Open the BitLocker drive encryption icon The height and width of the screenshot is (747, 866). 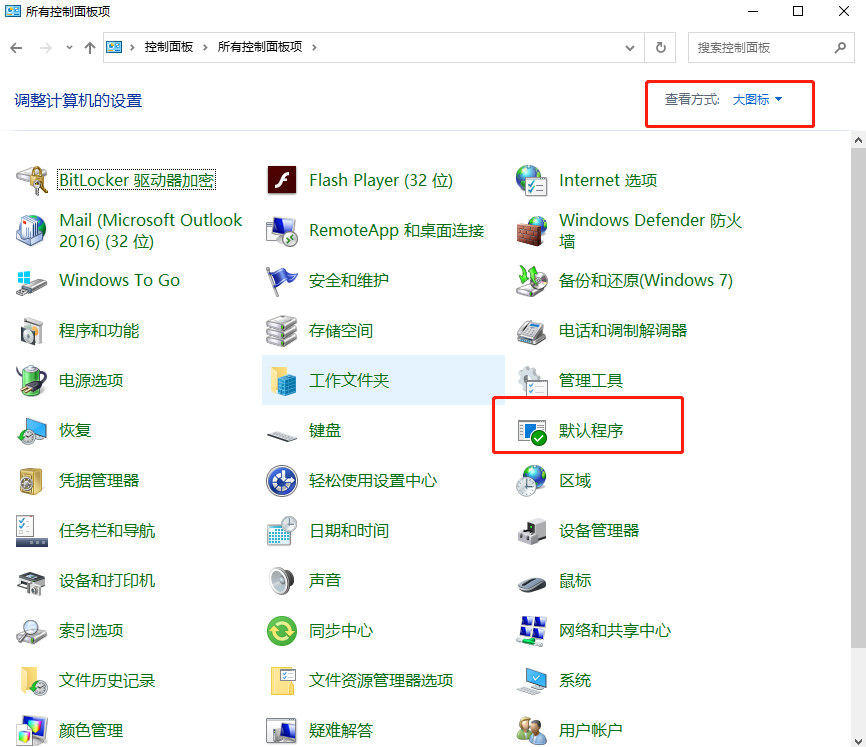click(32, 180)
